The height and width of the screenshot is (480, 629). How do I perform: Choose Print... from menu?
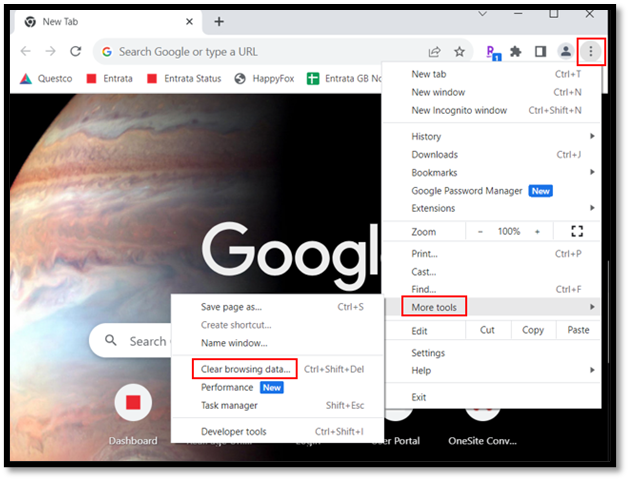491,253
